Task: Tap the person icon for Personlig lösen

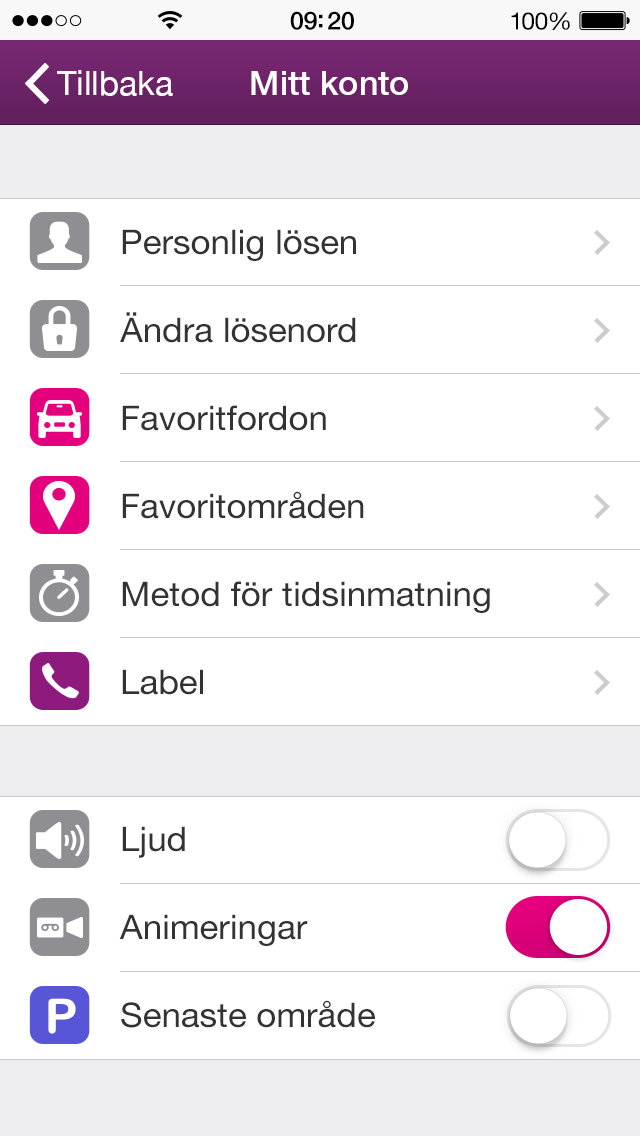Action: click(60, 242)
